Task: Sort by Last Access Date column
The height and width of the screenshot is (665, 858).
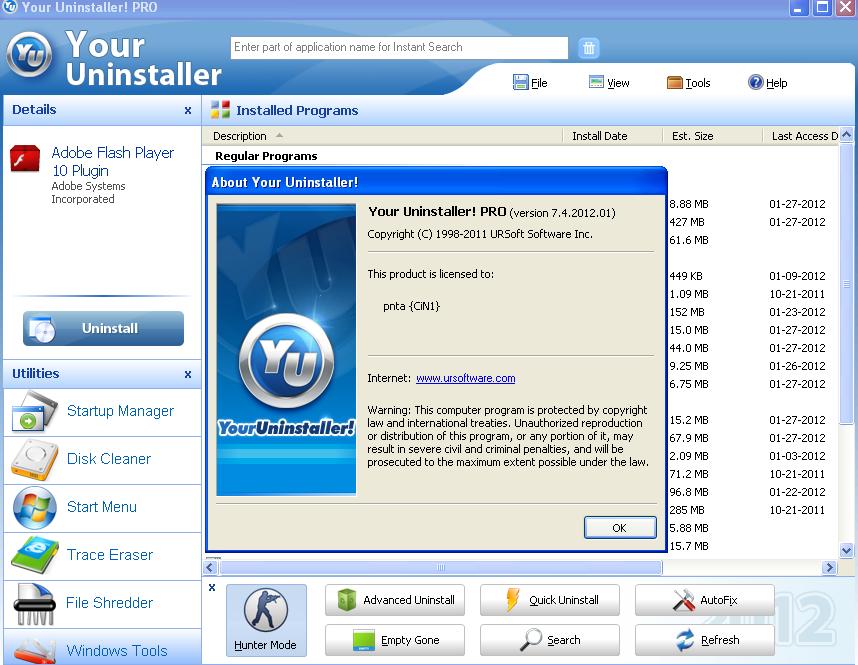Action: tap(800, 136)
